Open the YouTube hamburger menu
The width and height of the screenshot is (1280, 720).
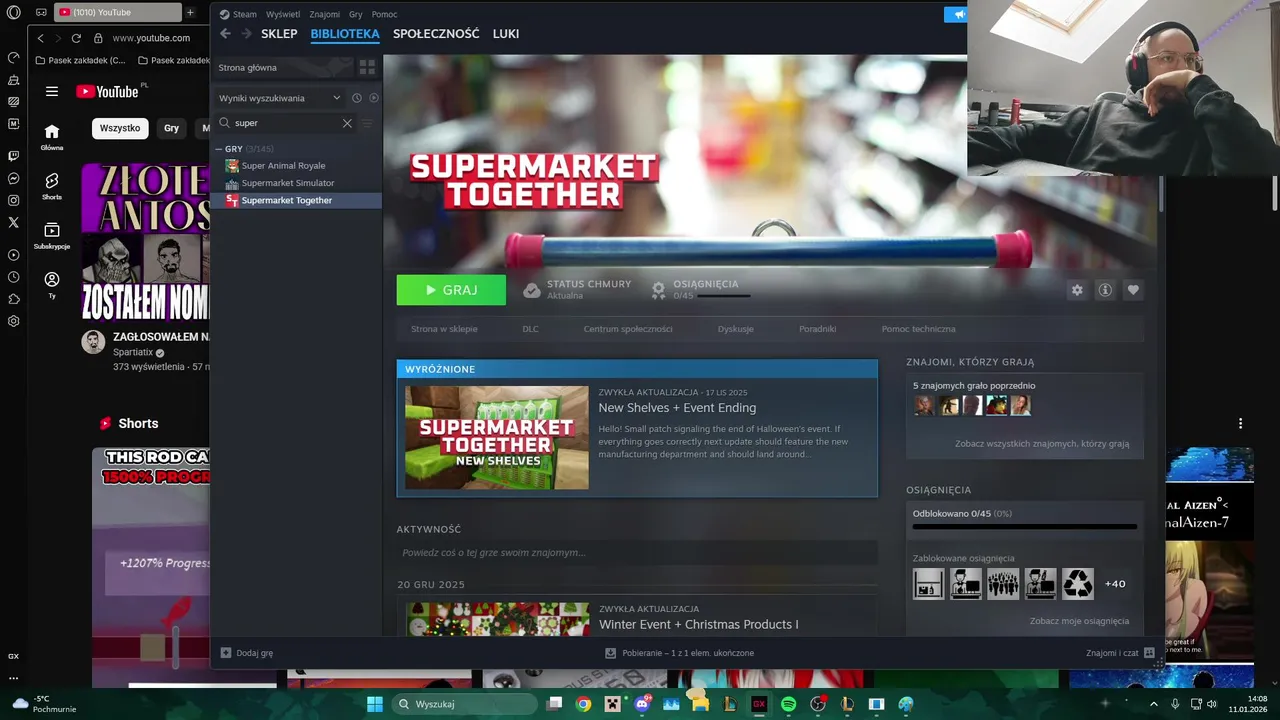click(51, 91)
